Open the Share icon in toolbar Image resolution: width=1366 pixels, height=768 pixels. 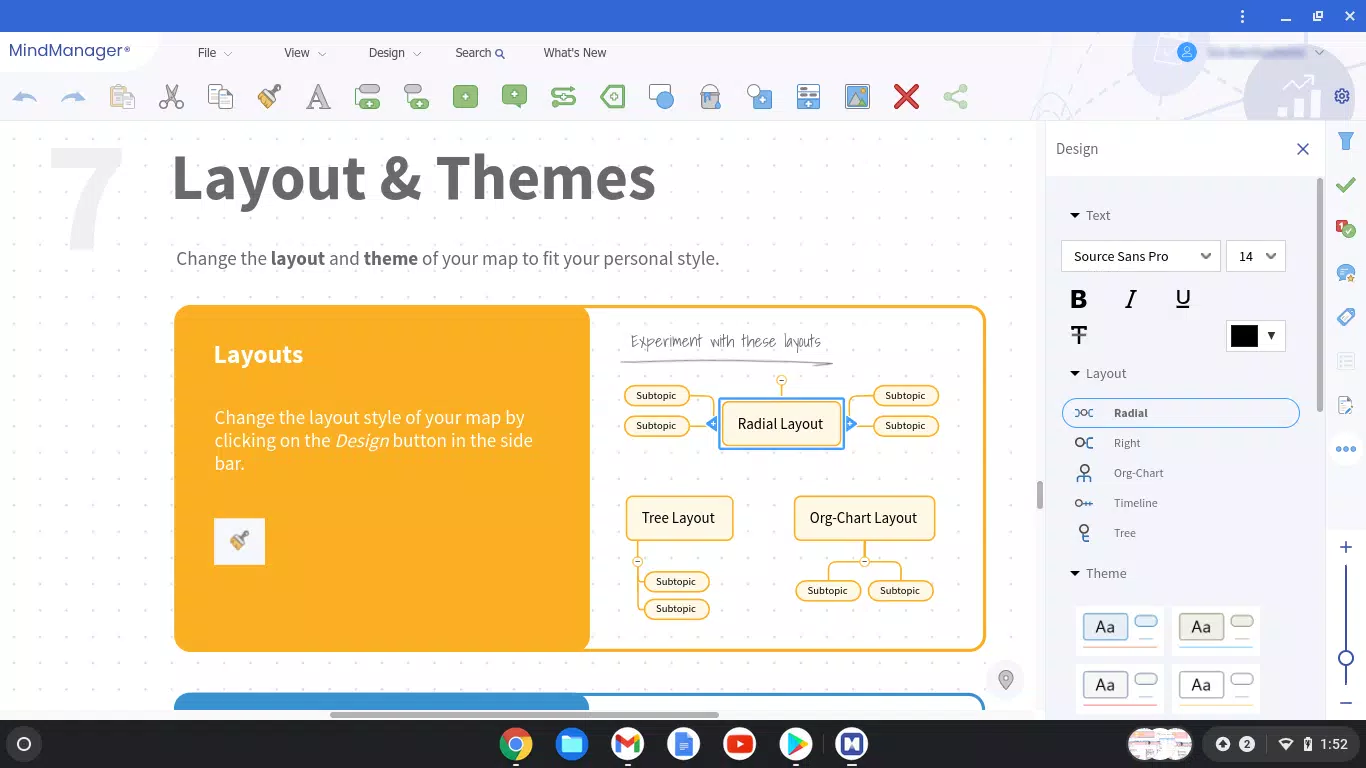(x=955, y=97)
